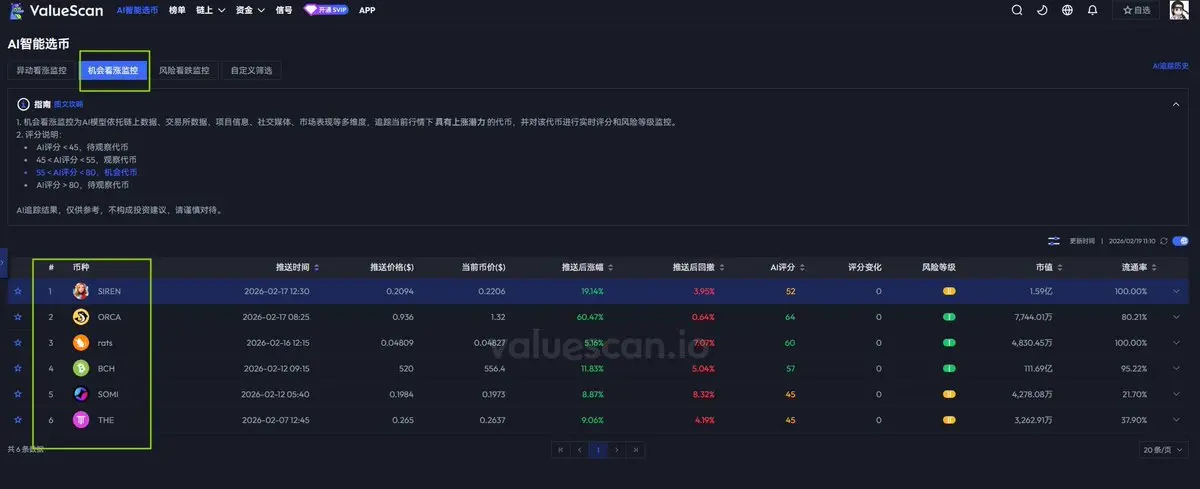Viewport: 1200px width, 489px height.
Task: Open APP nav item
Action: tap(367, 10)
